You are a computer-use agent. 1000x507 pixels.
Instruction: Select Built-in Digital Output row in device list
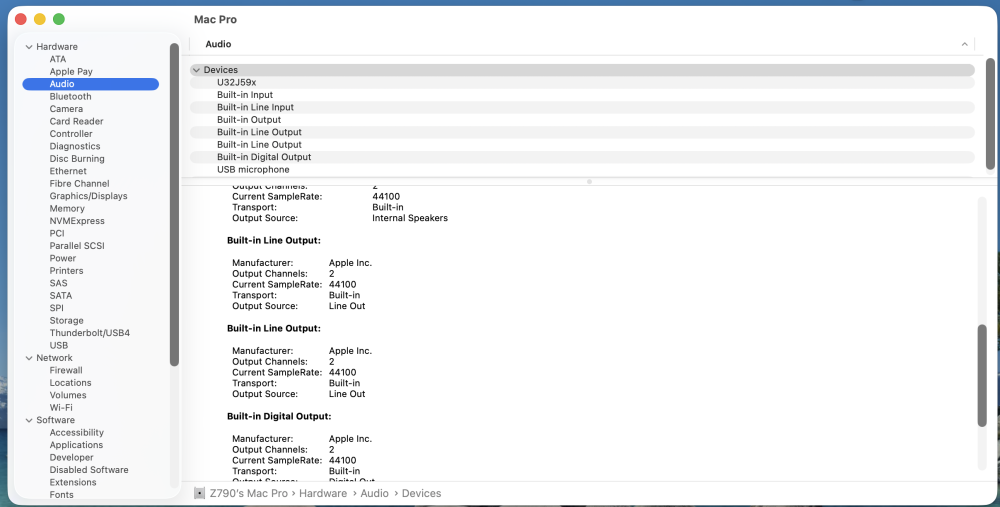(582, 157)
